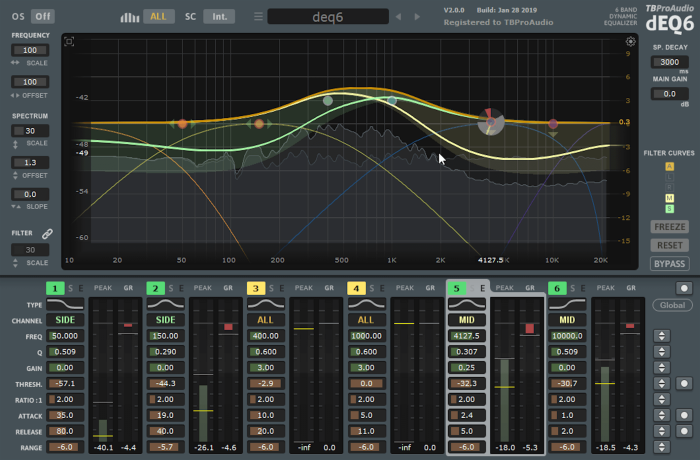700x460 pixels.
Task: Click round button beside threshold row
Action: click(684, 384)
